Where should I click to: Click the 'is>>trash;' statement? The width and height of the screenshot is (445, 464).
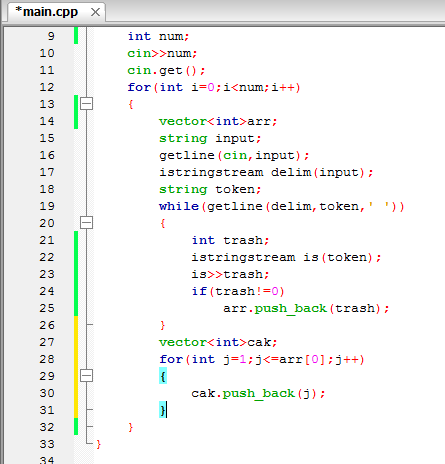click(230, 274)
